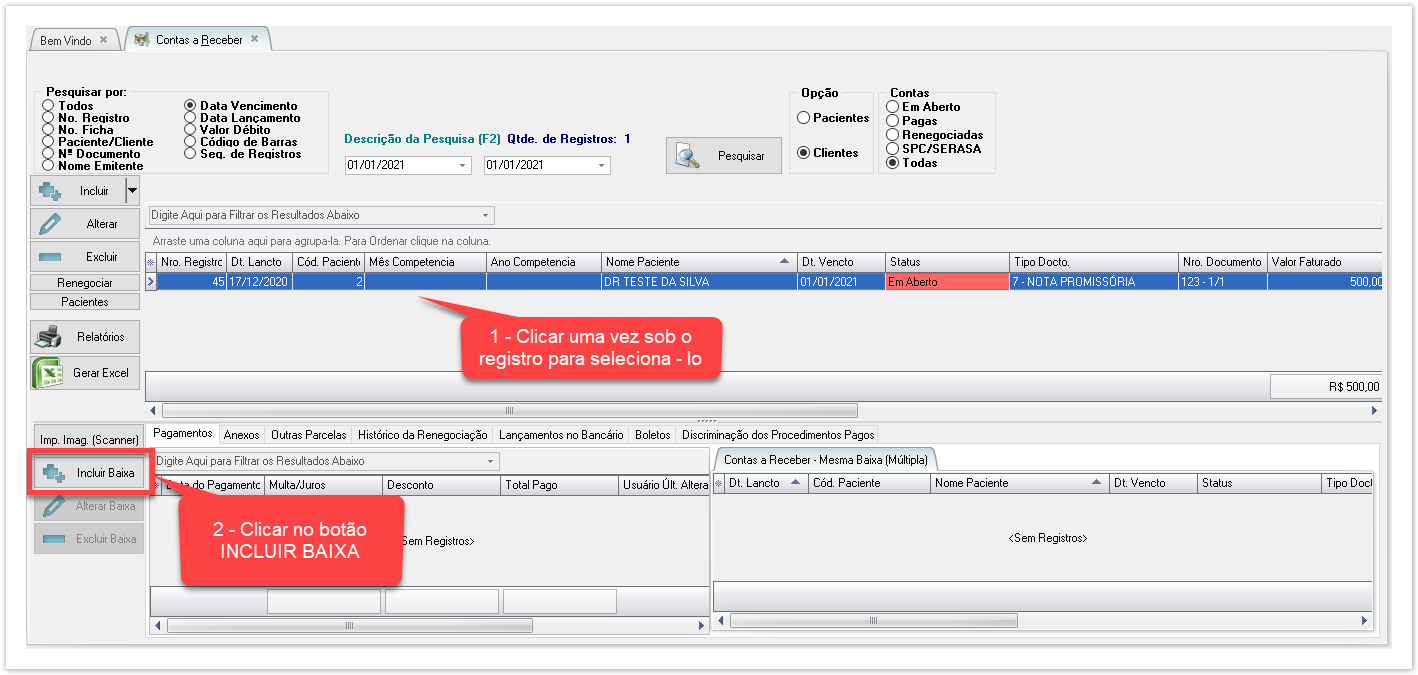Click the magnifier icon on Pesquisar button
This screenshot has height=675, width=1418.
click(688, 156)
